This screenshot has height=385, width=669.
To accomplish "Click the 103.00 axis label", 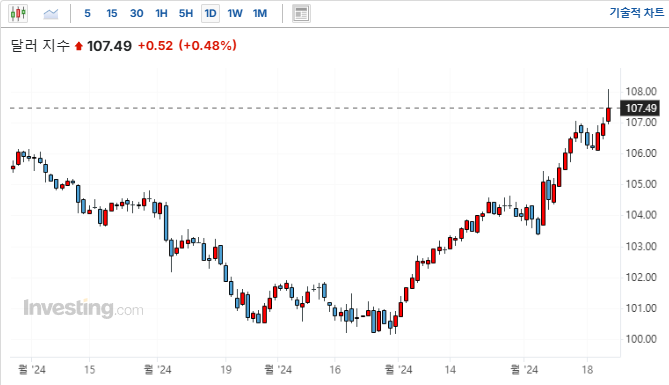I will pos(641,246).
